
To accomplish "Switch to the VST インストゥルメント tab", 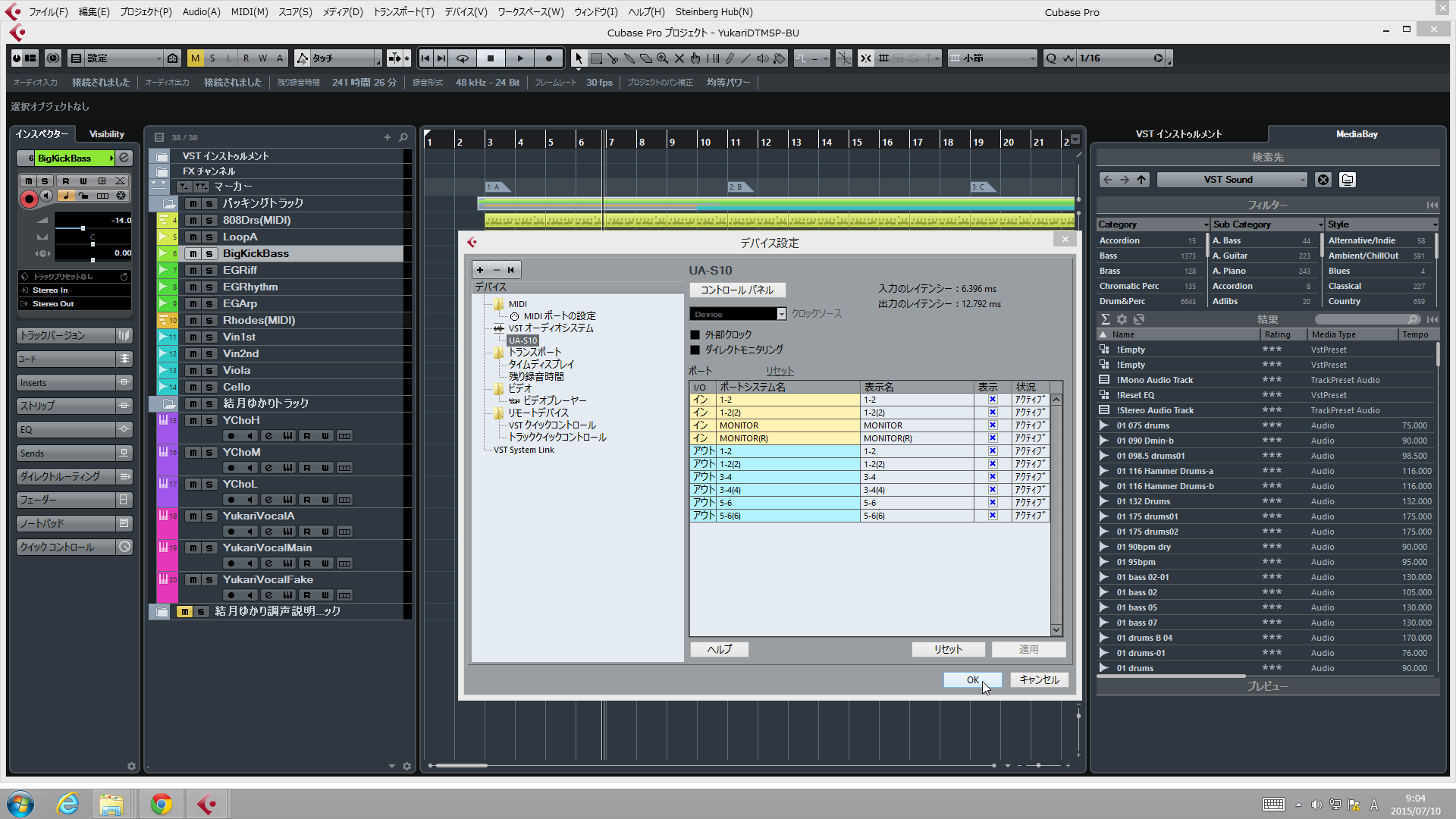I will (1178, 134).
